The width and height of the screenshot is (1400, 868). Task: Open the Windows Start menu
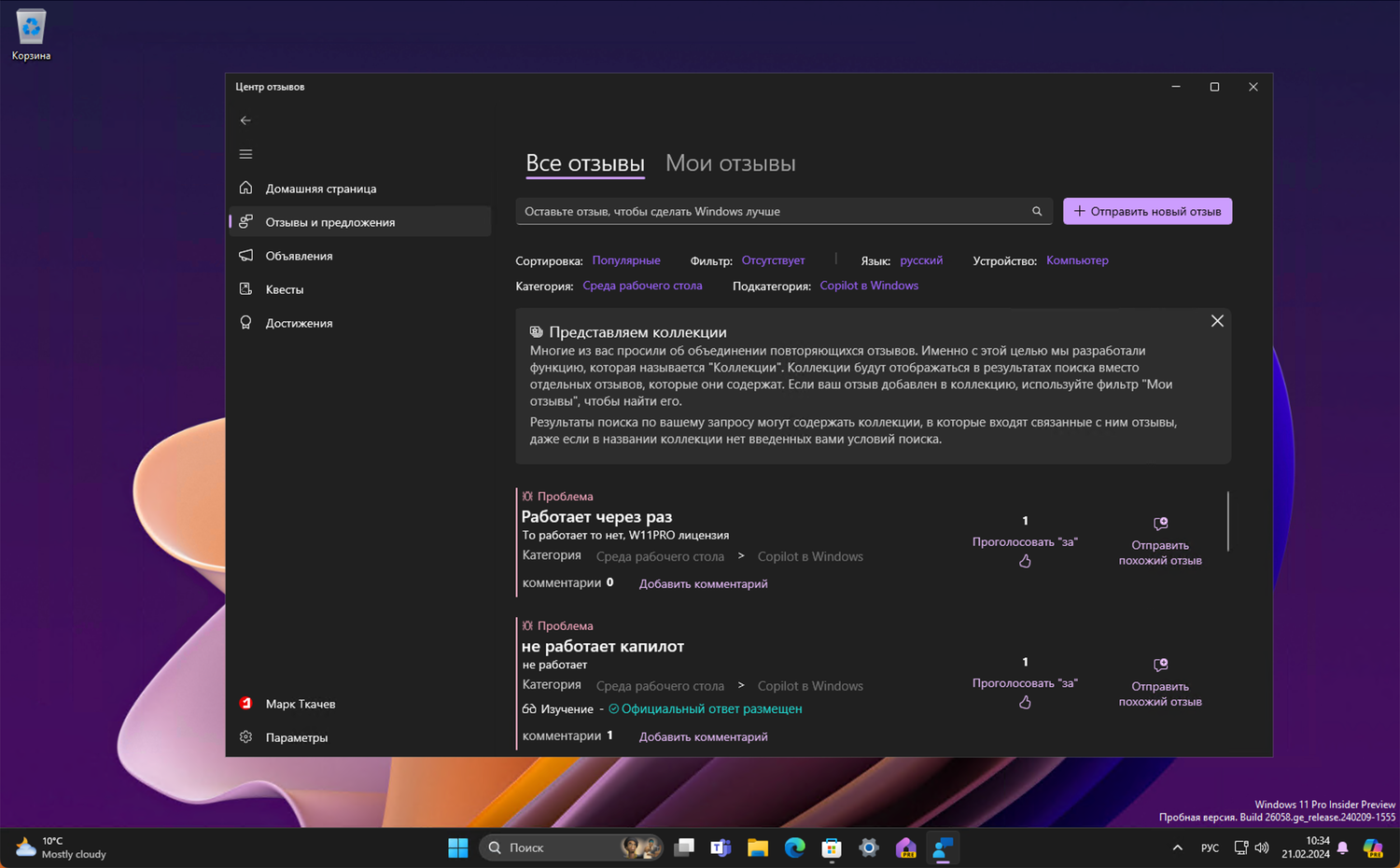click(x=458, y=847)
